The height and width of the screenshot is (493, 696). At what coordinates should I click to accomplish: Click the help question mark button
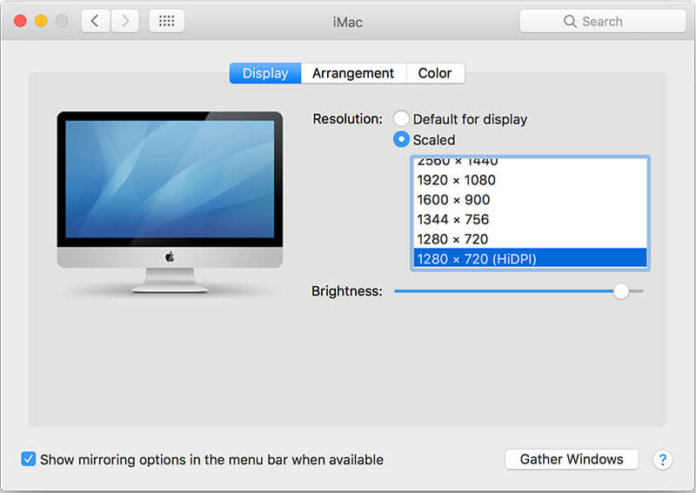(x=662, y=460)
